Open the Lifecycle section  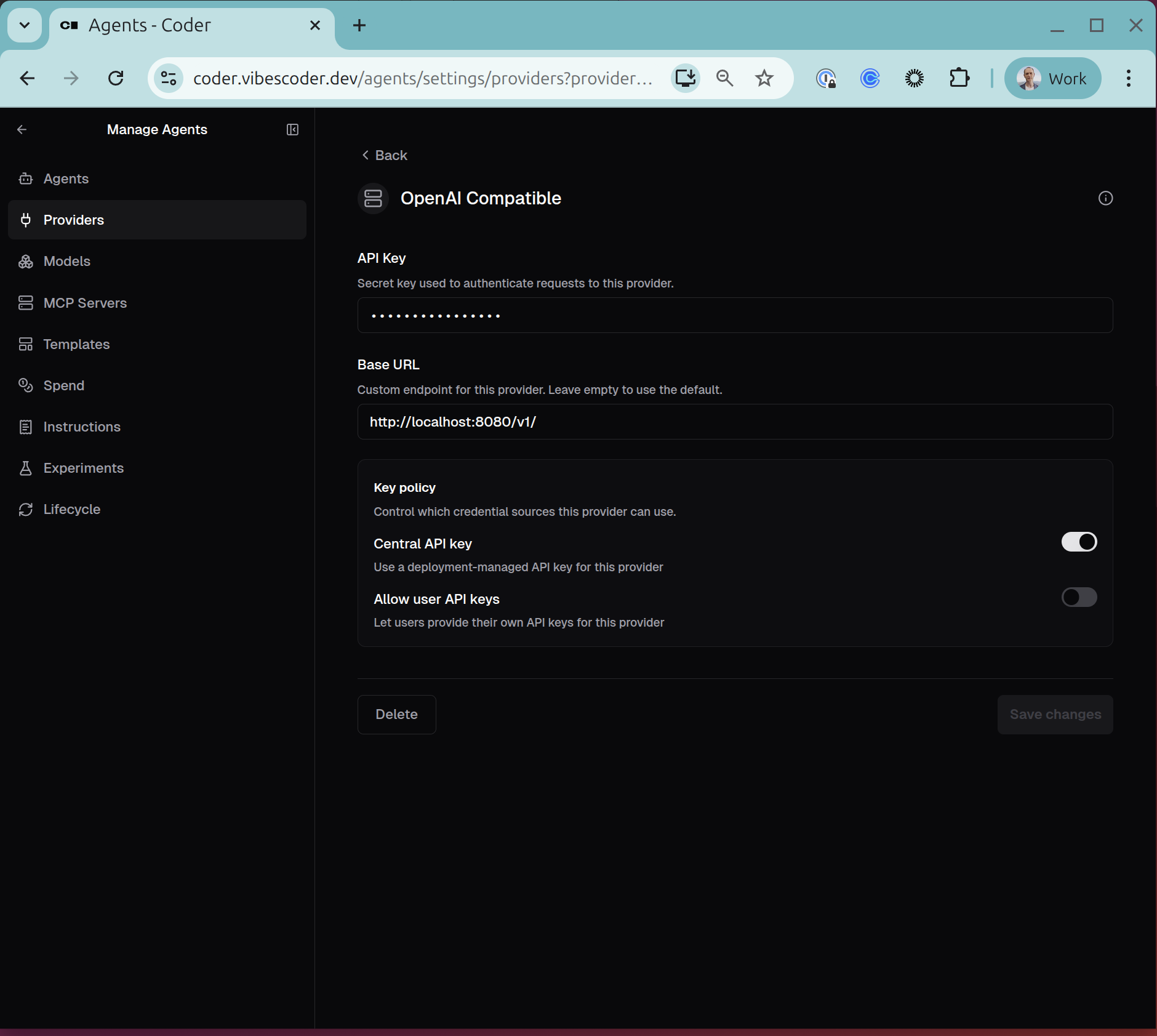(157, 509)
